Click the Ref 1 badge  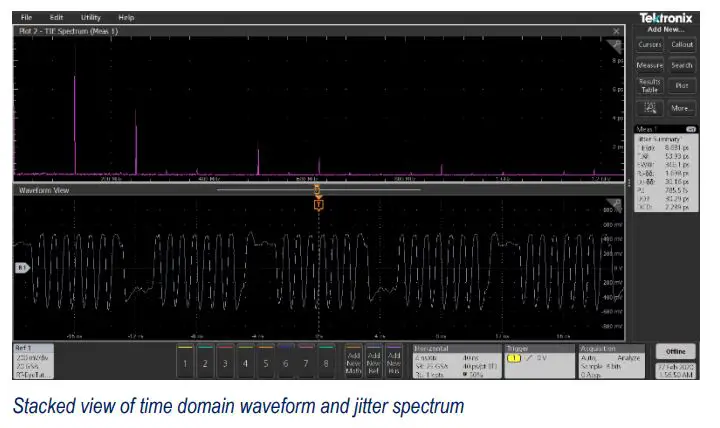click(x=34, y=361)
